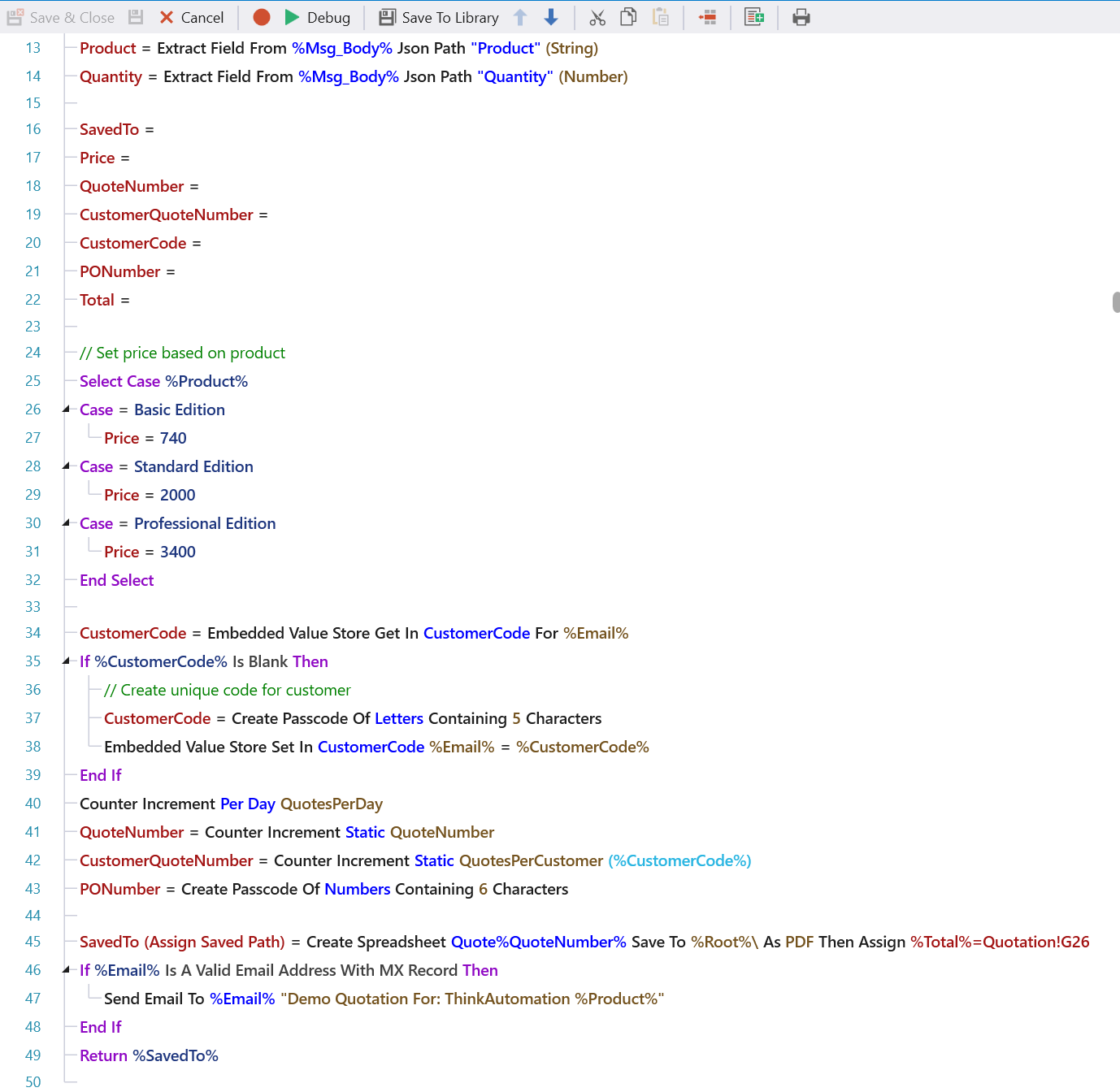Click the 'Price = 3400' line

click(150, 552)
